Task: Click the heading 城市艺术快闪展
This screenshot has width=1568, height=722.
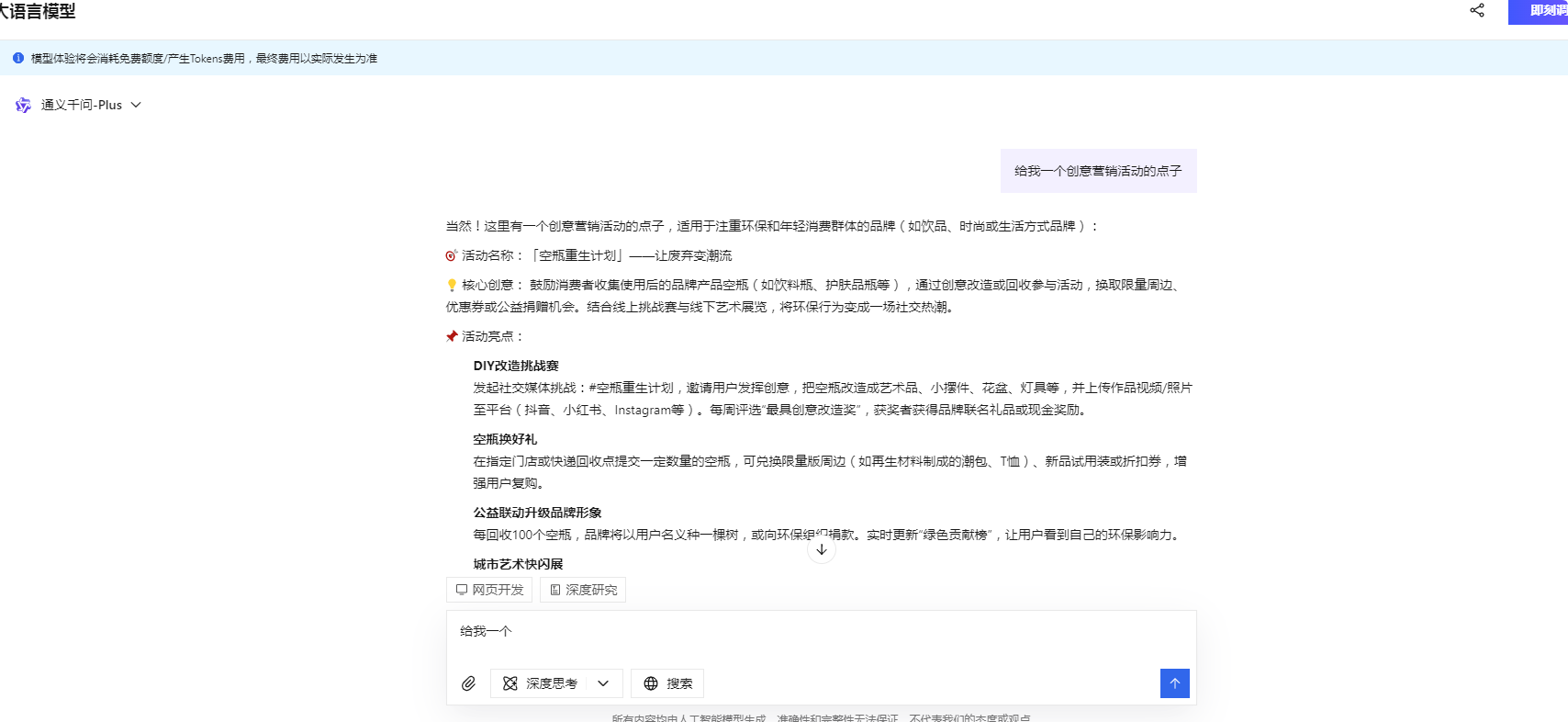Action: coord(518,564)
